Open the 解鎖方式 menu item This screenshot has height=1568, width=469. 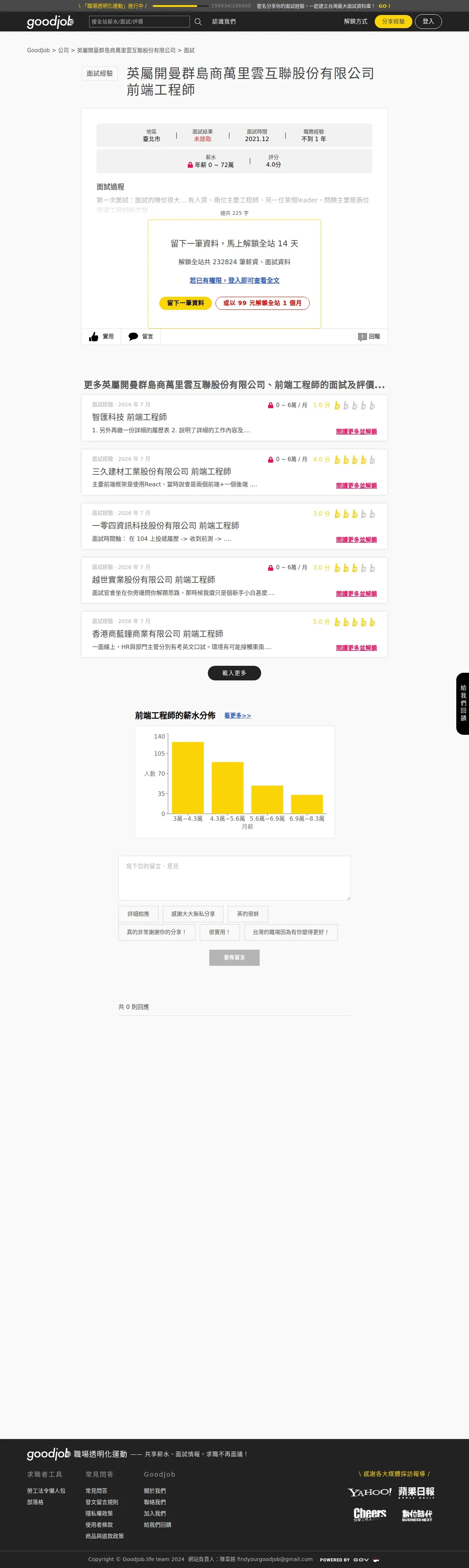click(356, 21)
